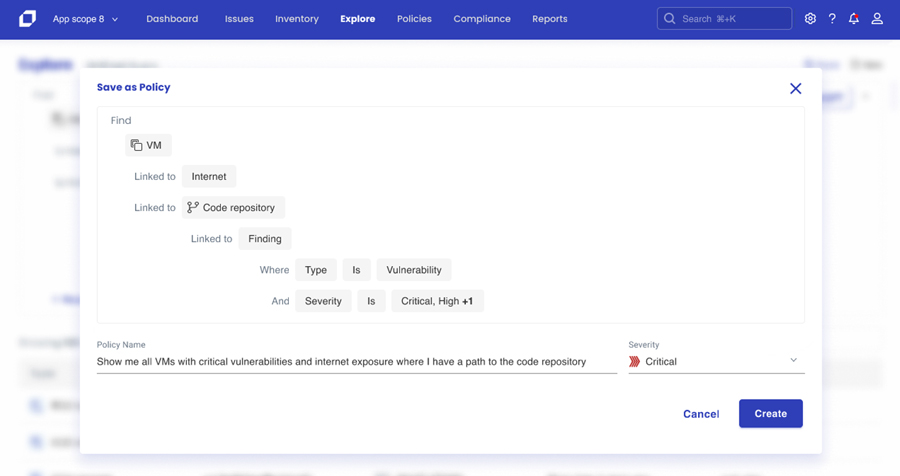Screen dimensions: 900x476
Task: Close the Save as Policy dialog
Action: click(796, 88)
